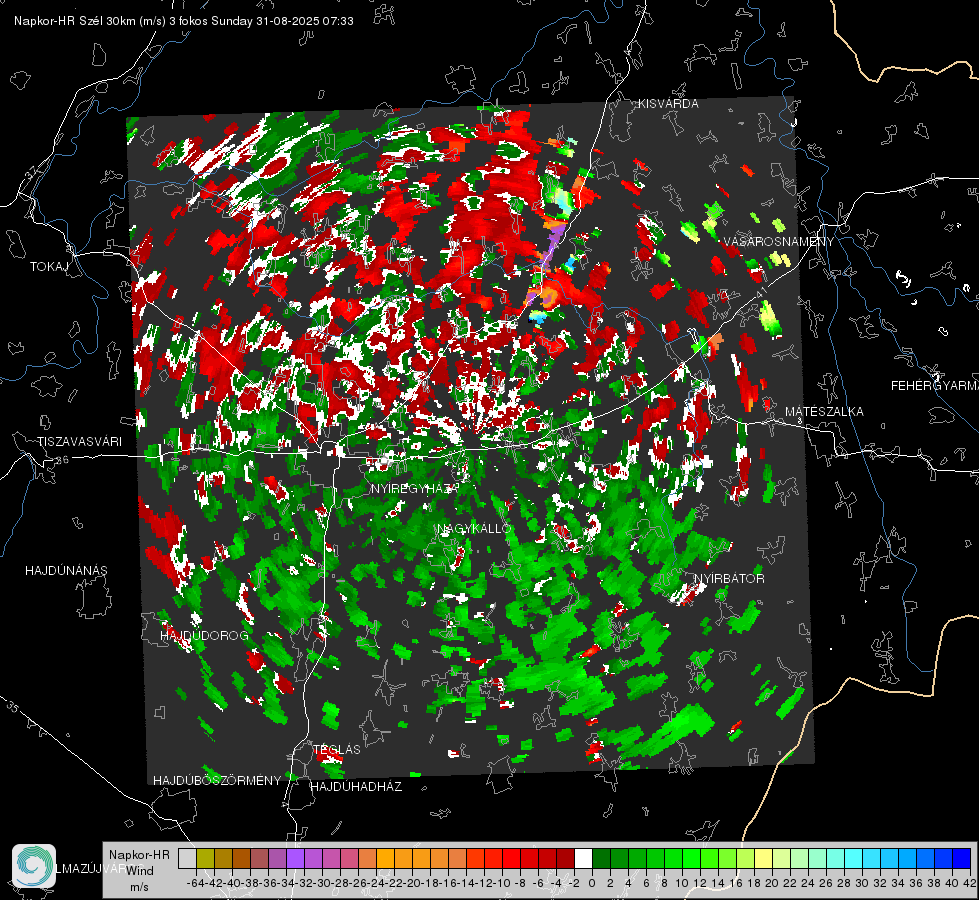Screen dimensions: 979x900
Task: Click the NAGYKÁLLÓ town label
Action: pyautogui.click(x=475, y=528)
